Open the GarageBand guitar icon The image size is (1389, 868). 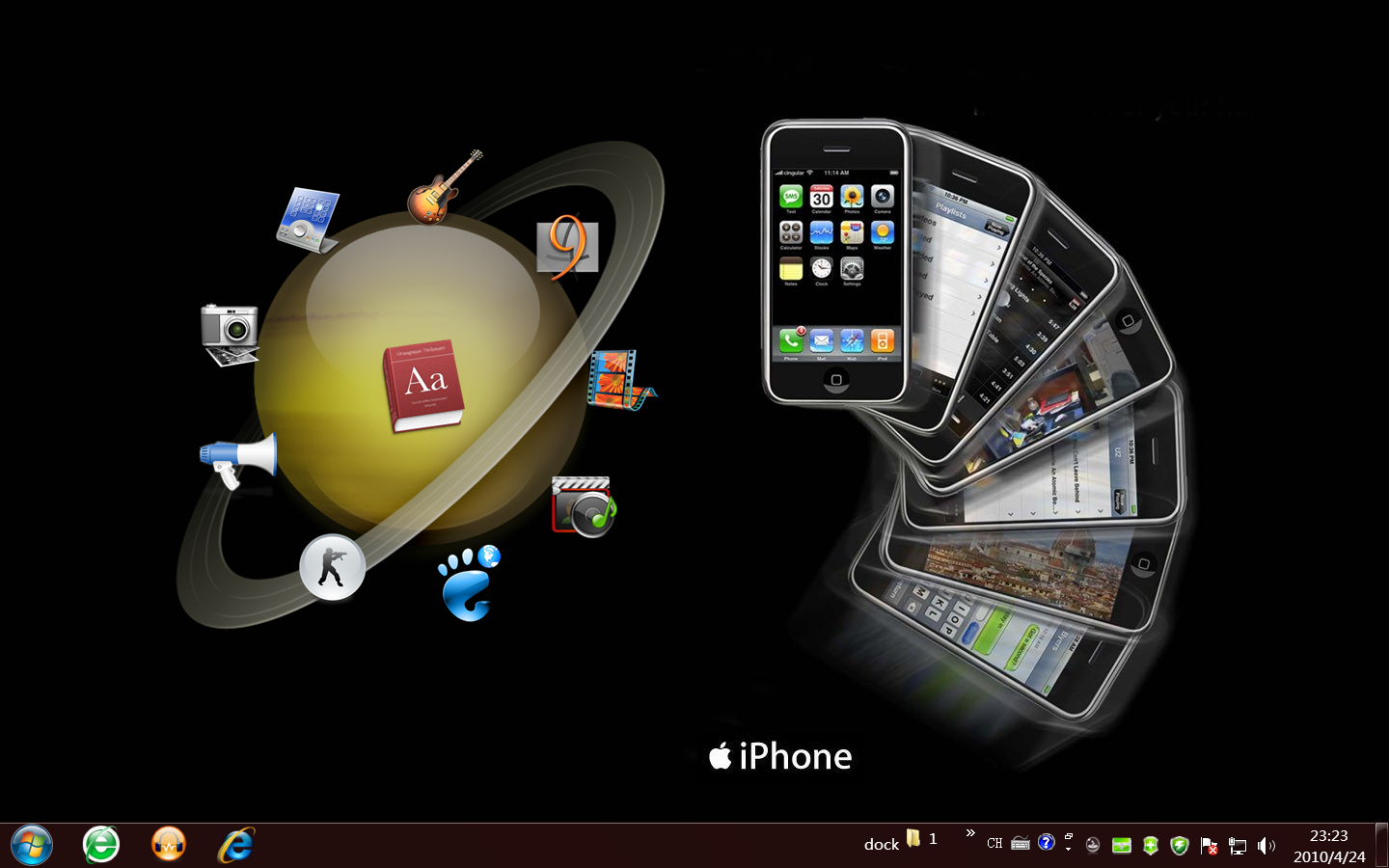[x=444, y=187]
